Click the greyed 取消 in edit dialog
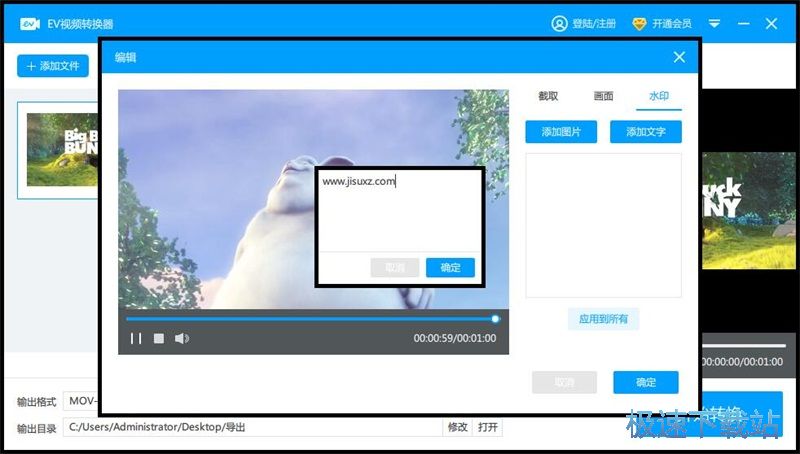 pos(564,383)
